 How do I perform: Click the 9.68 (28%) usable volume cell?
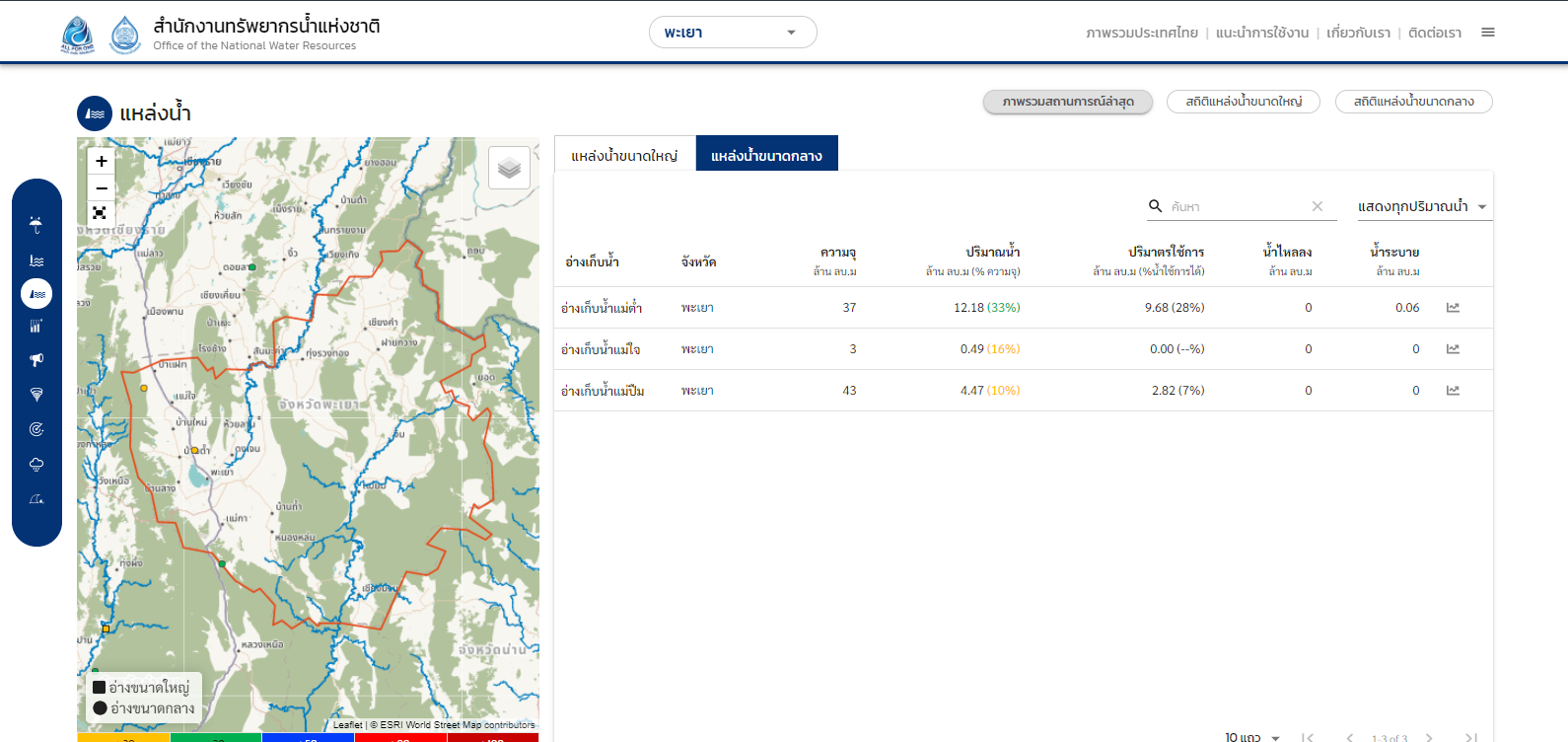(1175, 308)
